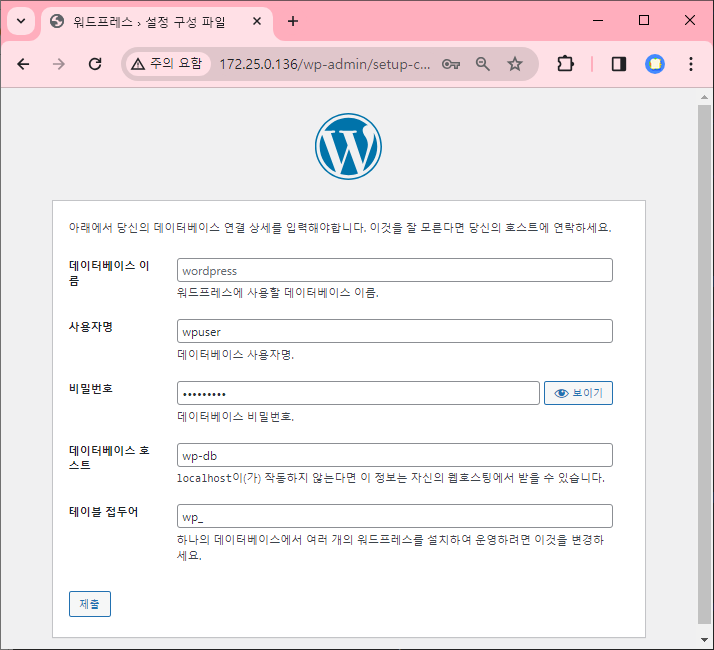Image resolution: width=714 pixels, height=650 pixels.
Task: Open a new browser tab
Action: (293, 21)
